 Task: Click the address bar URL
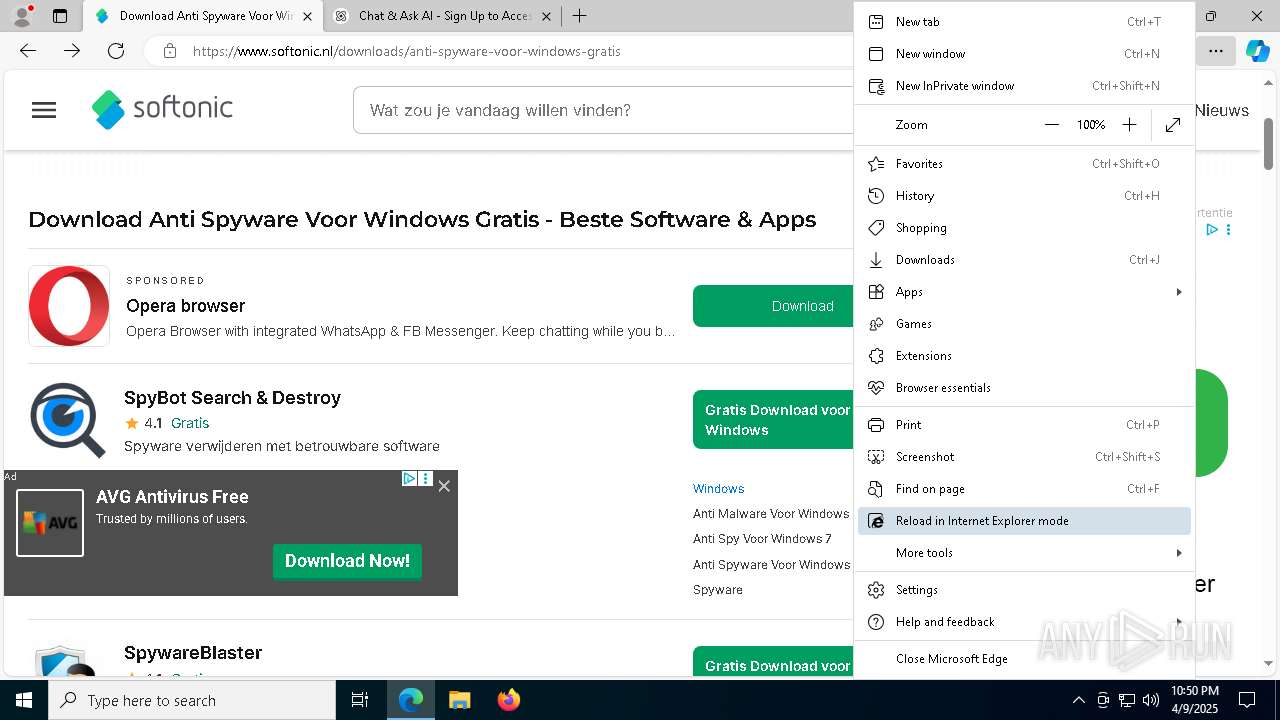pyautogui.click(x=406, y=51)
